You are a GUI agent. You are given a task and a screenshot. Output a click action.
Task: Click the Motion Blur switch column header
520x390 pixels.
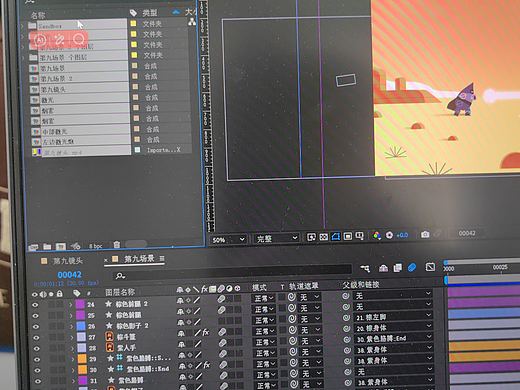[x=221, y=289]
